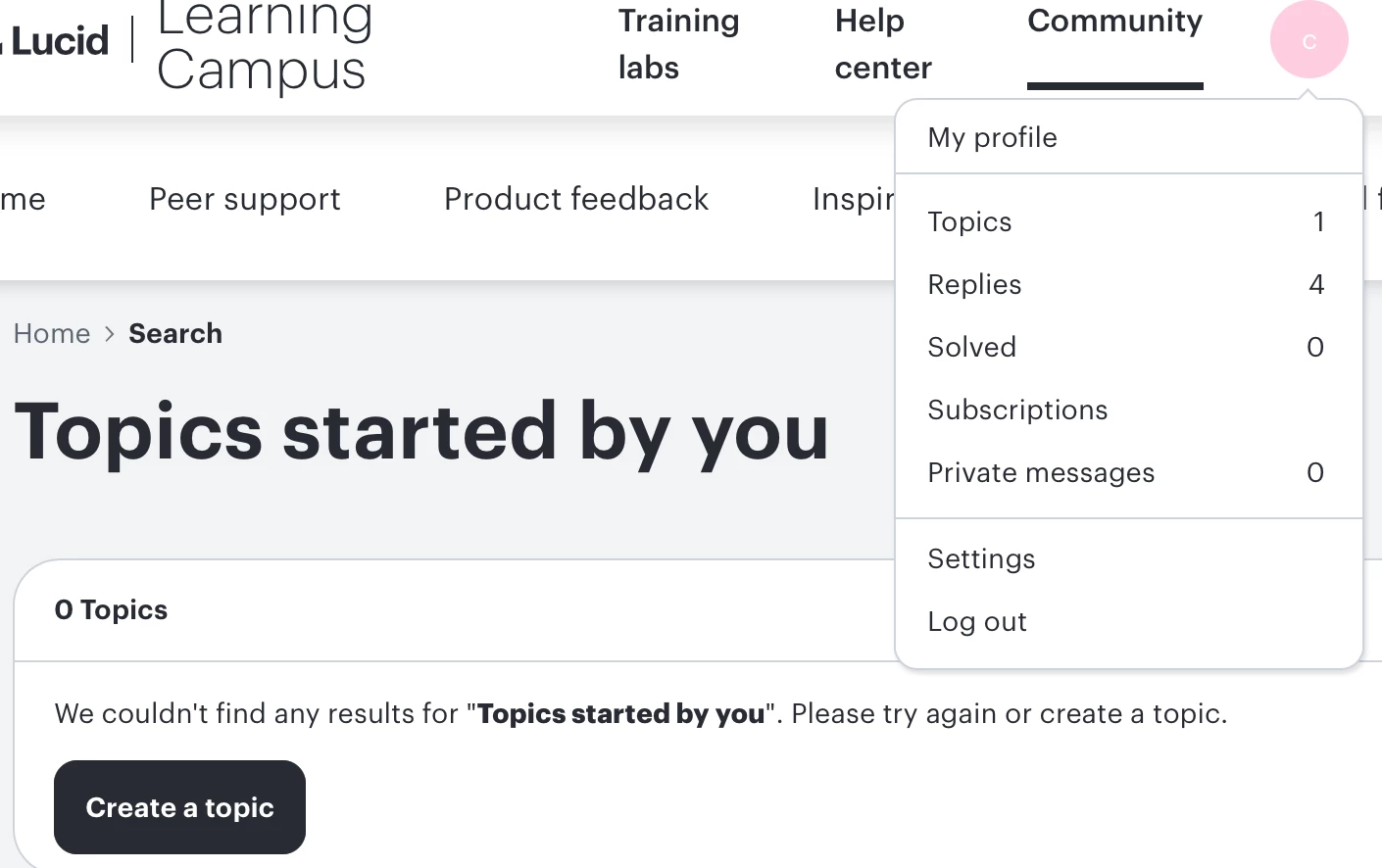
Task: Go to the Product feedback category
Action: pos(576,199)
